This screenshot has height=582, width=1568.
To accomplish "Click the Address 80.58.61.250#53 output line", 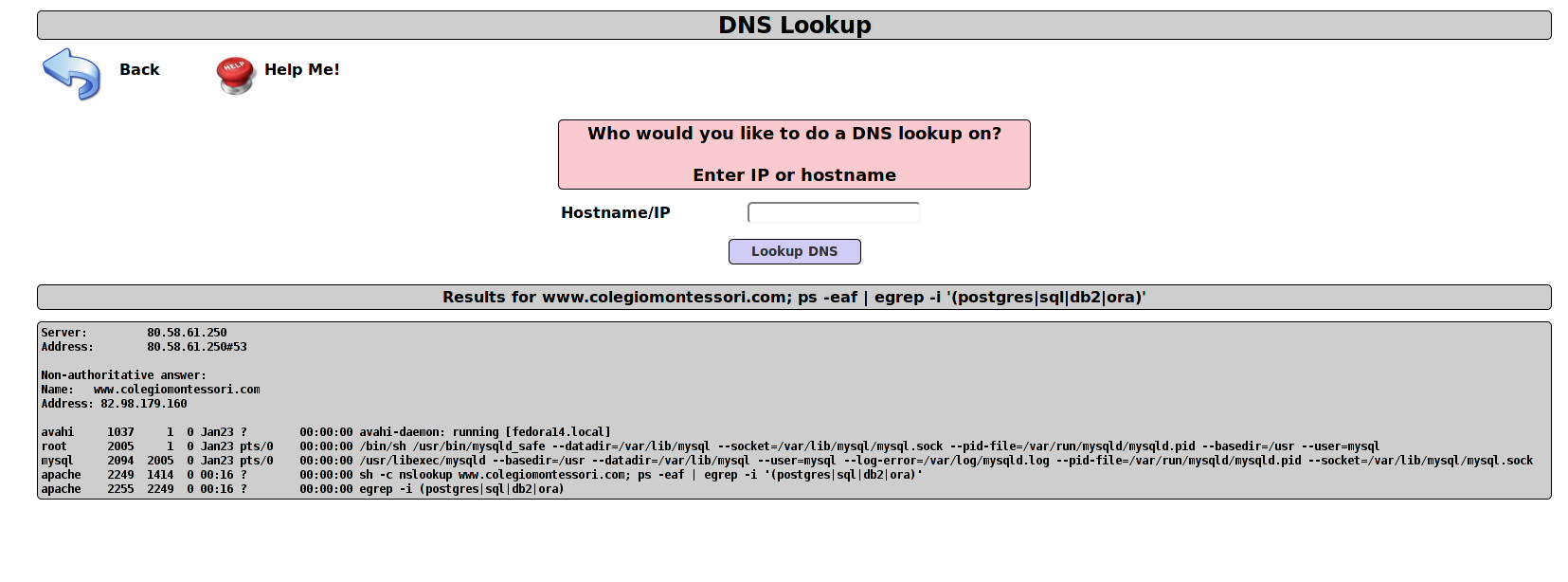I will pos(143,347).
